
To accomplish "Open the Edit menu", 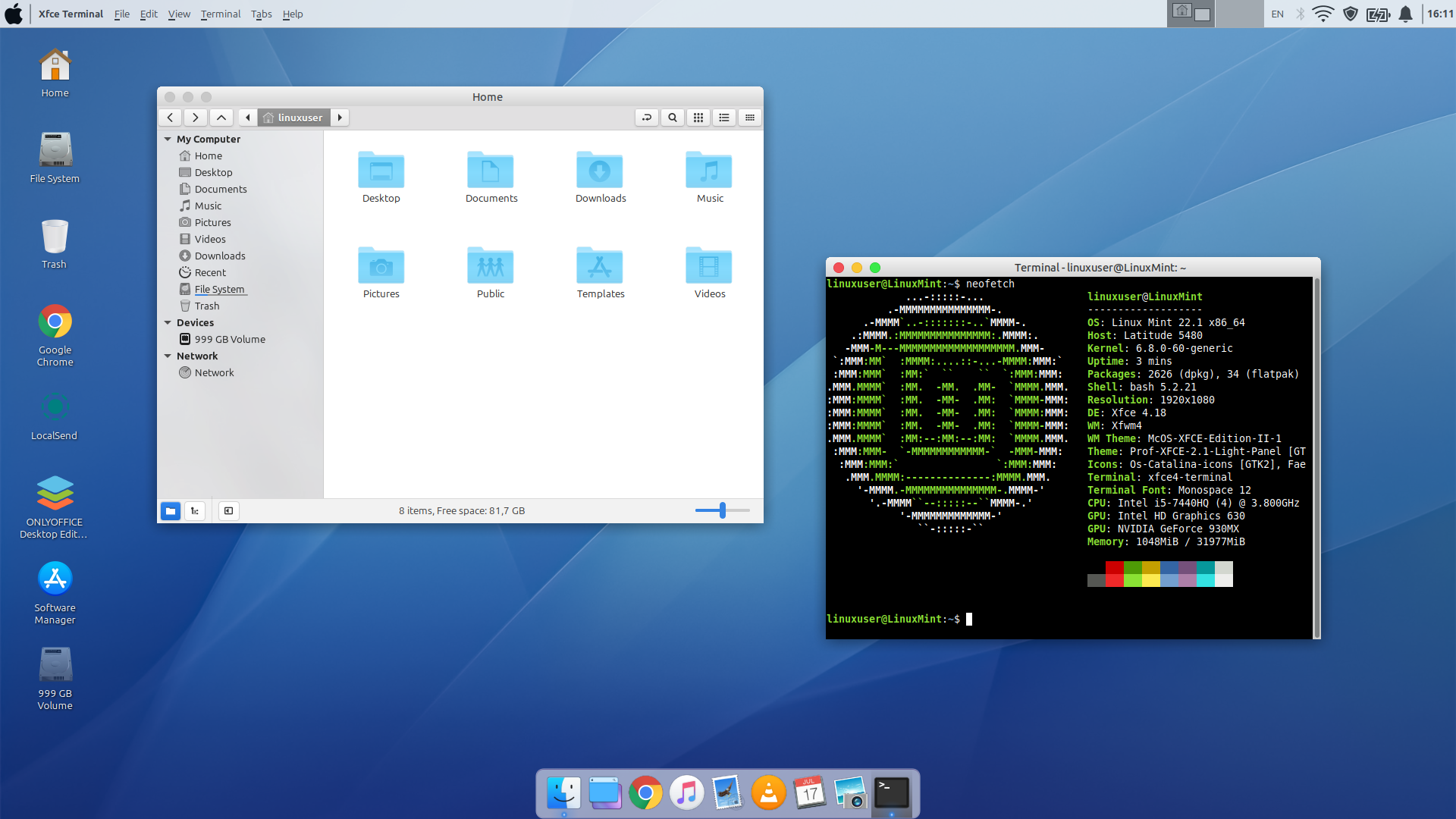I will click(x=149, y=14).
